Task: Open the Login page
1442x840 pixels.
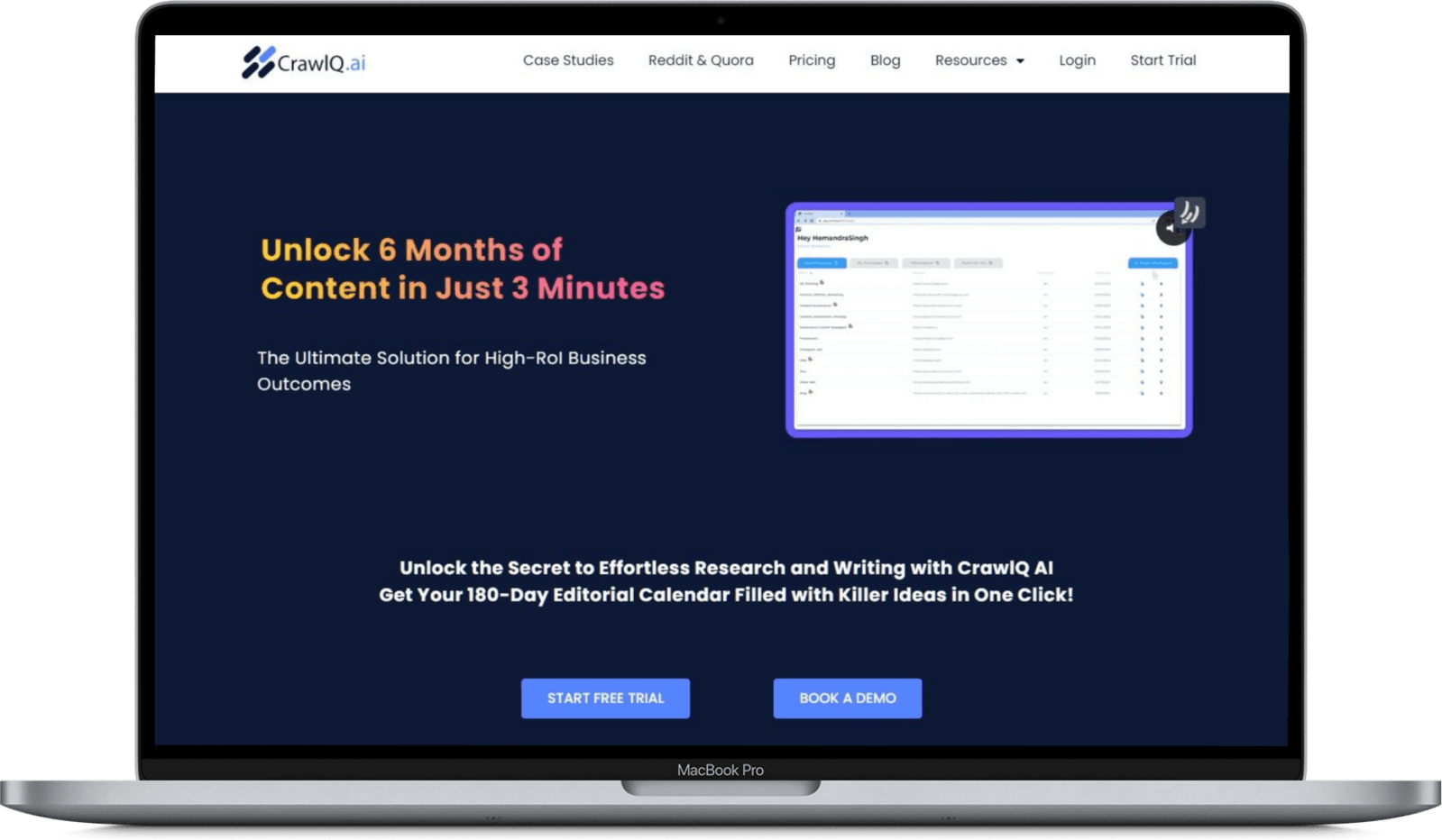Action: click(x=1077, y=60)
